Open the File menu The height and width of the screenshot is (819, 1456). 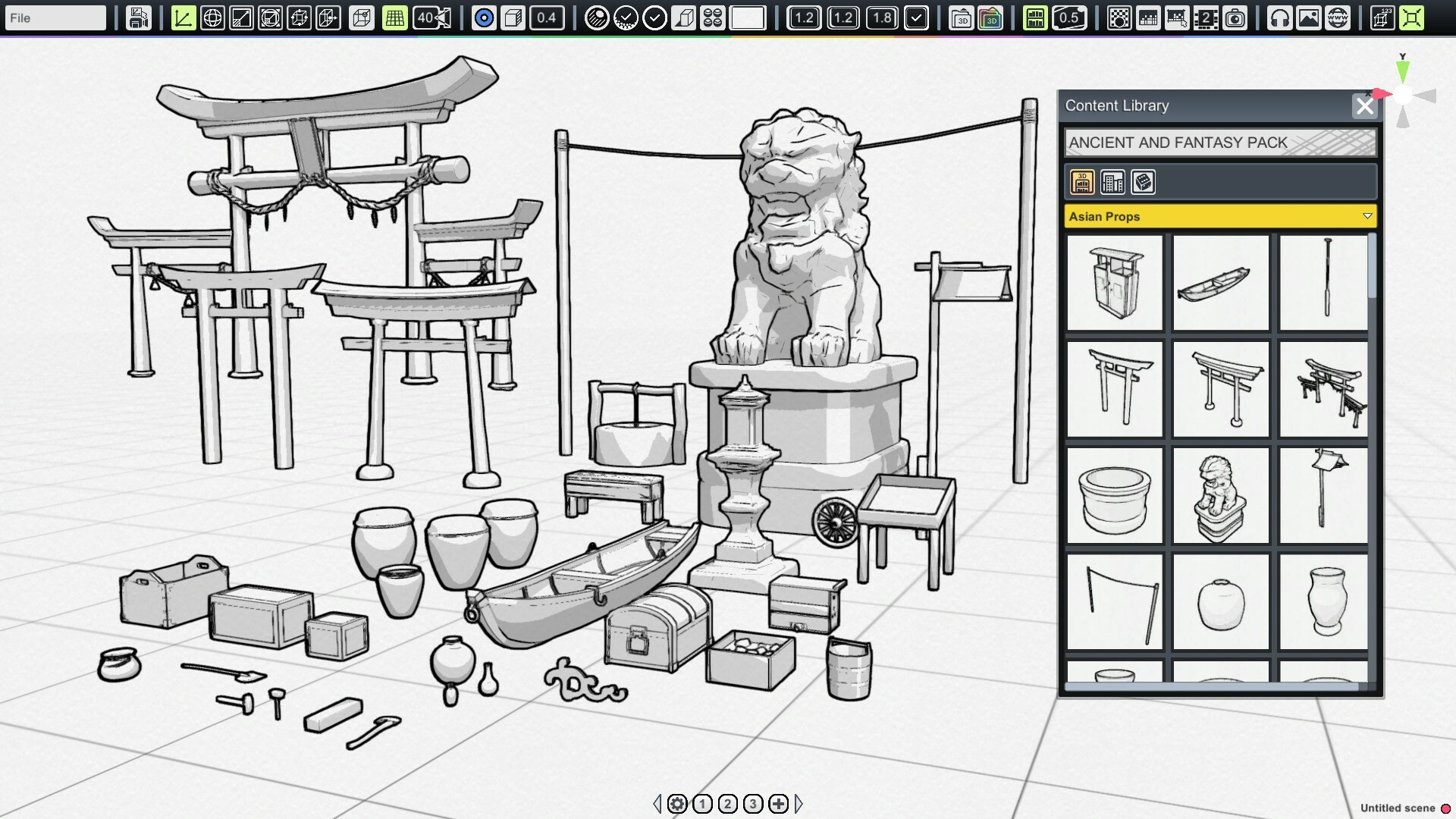[x=55, y=17]
